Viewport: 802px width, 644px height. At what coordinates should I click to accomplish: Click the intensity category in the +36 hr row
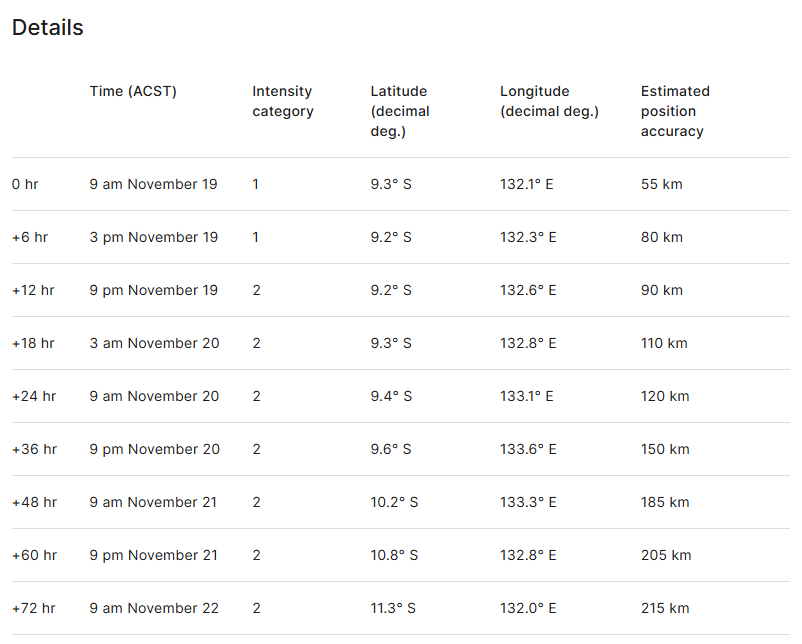[x=257, y=449]
